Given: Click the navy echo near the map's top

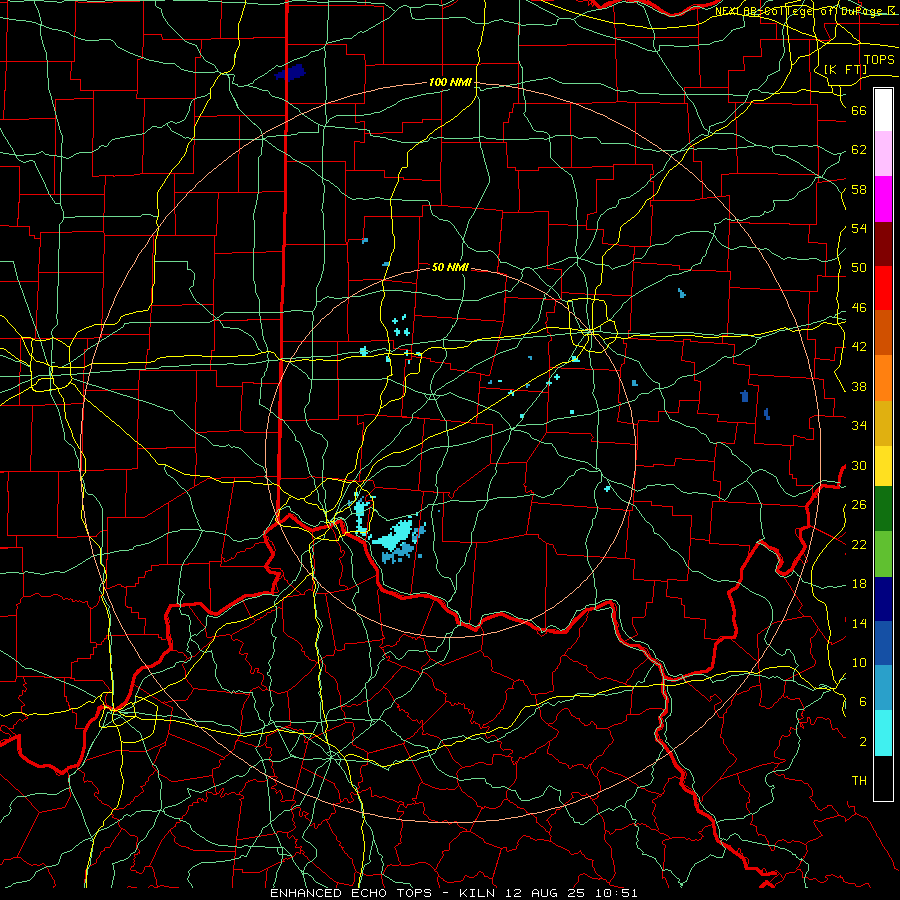Looking at the screenshot, I should pyautogui.click(x=290, y=72).
